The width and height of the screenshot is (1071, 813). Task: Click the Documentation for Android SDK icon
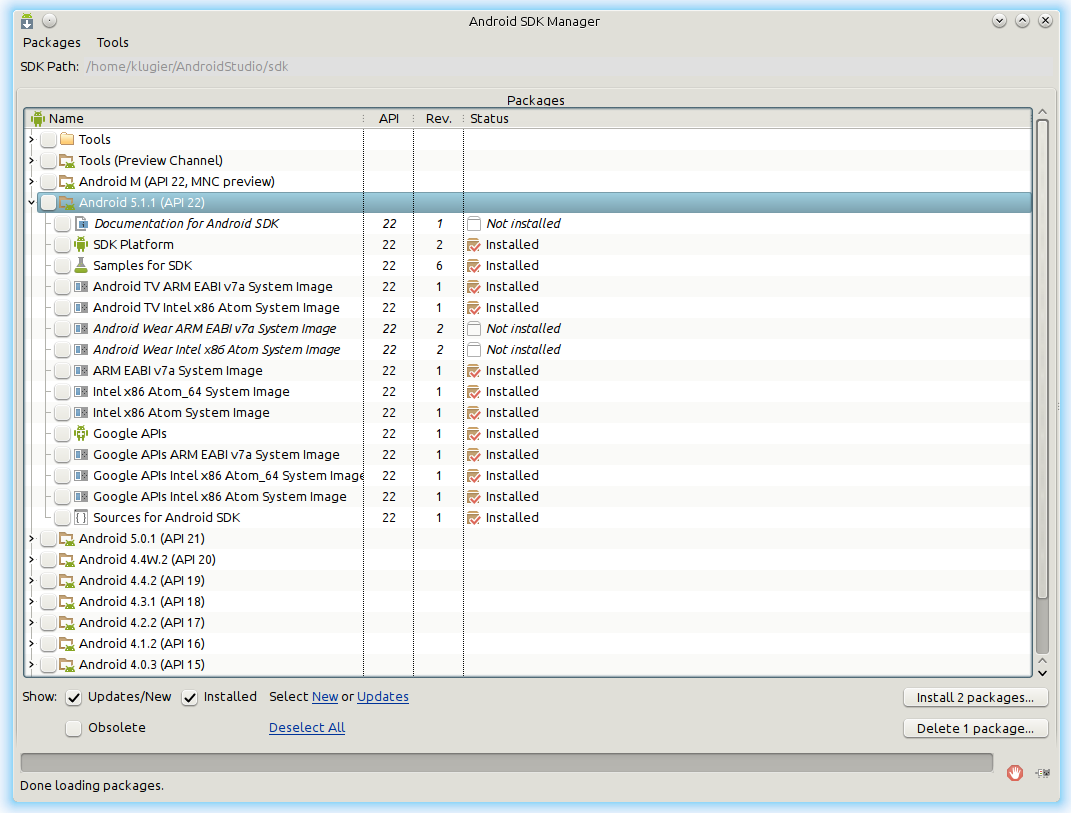(x=81, y=224)
